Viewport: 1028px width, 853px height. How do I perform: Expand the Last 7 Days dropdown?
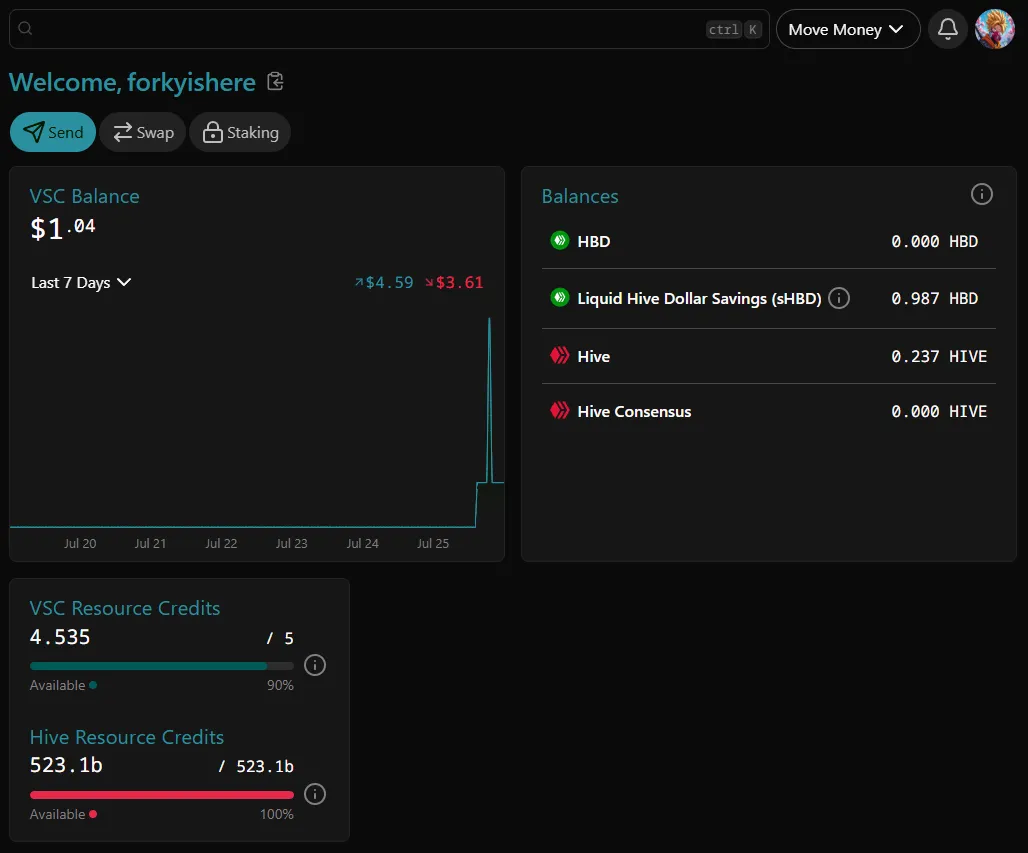pos(81,283)
